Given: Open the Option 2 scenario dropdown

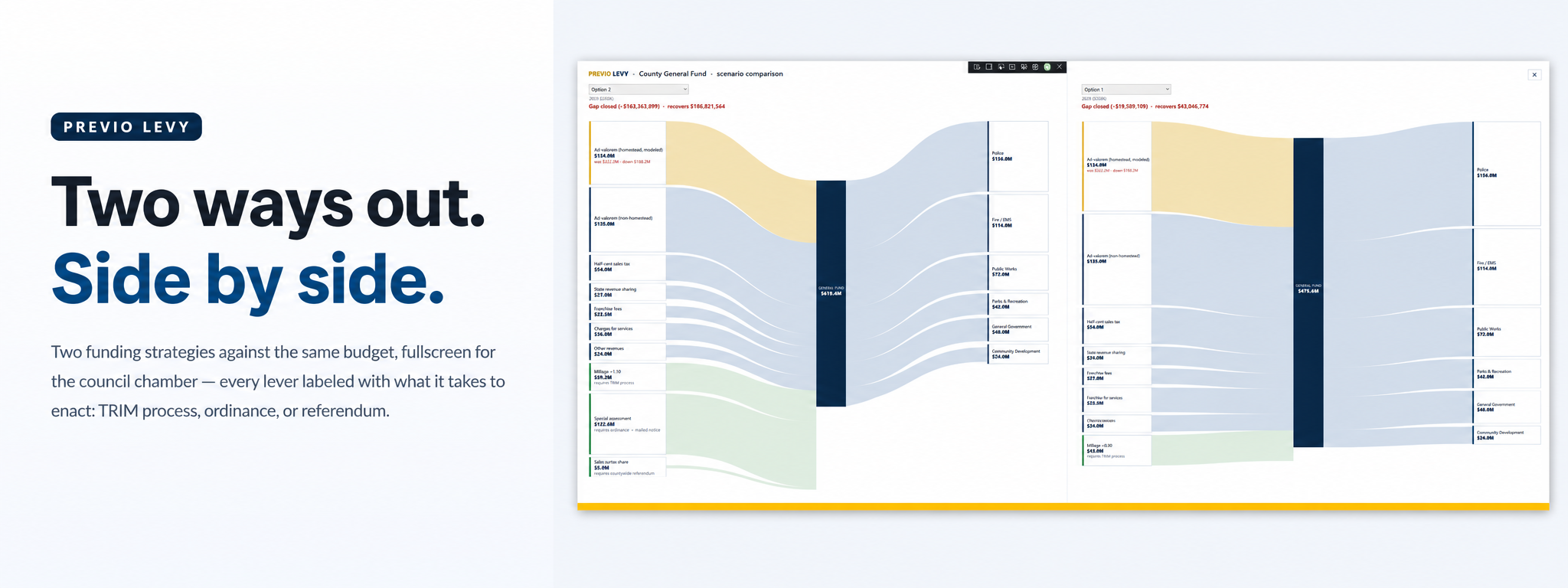Looking at the screenshot, I should pyautogui.click(x=639, y=90).
